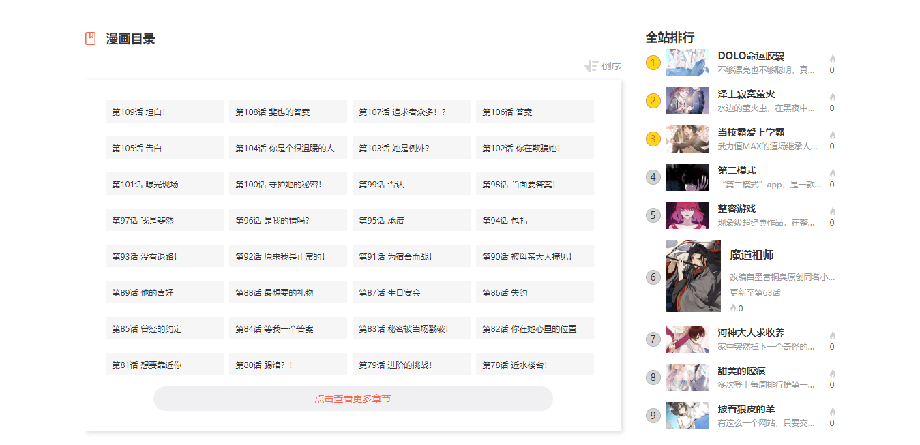
Task: Open chapter 第107话
Action: 412,112
